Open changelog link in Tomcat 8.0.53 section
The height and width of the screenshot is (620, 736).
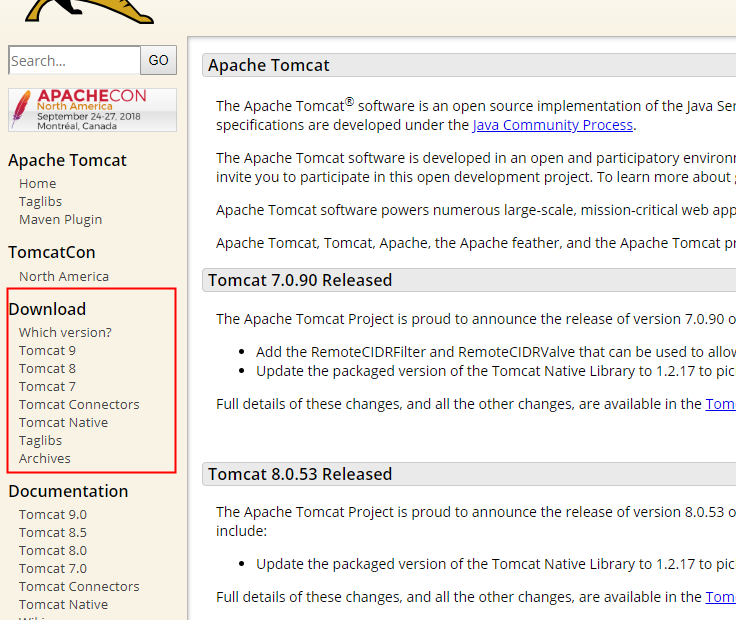coord(721,597)
